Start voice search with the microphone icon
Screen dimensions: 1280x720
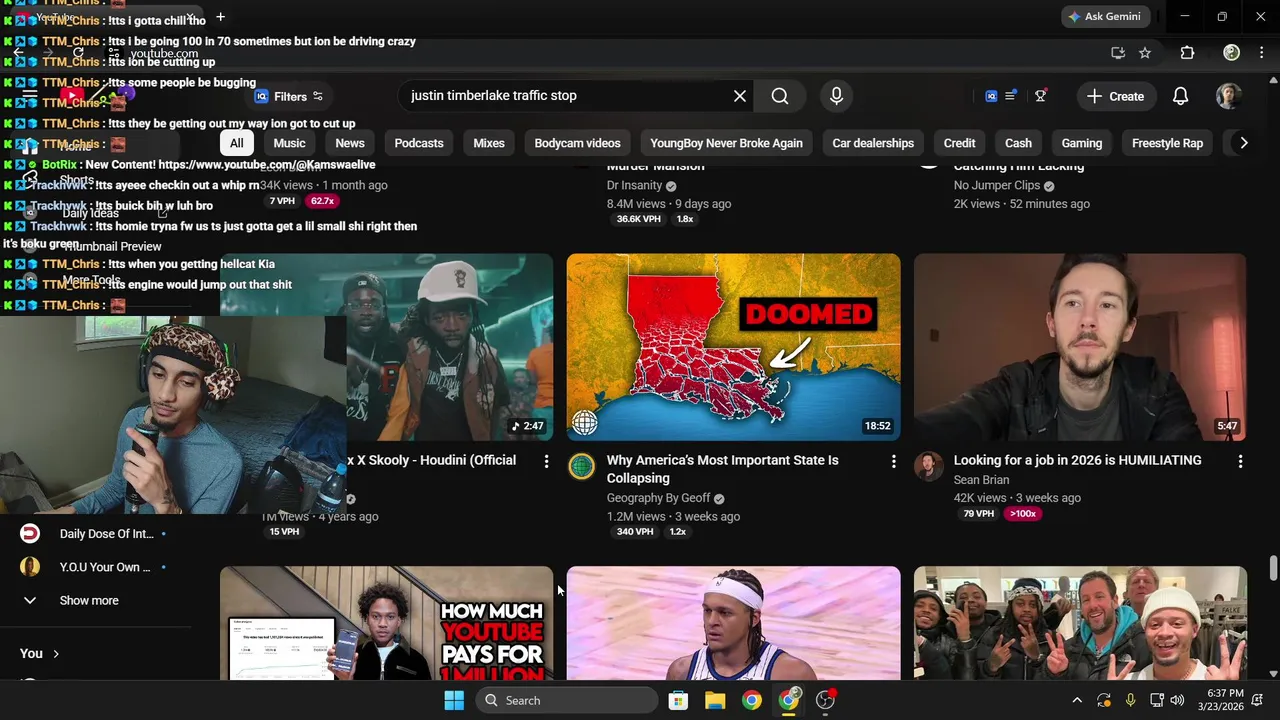836,96
